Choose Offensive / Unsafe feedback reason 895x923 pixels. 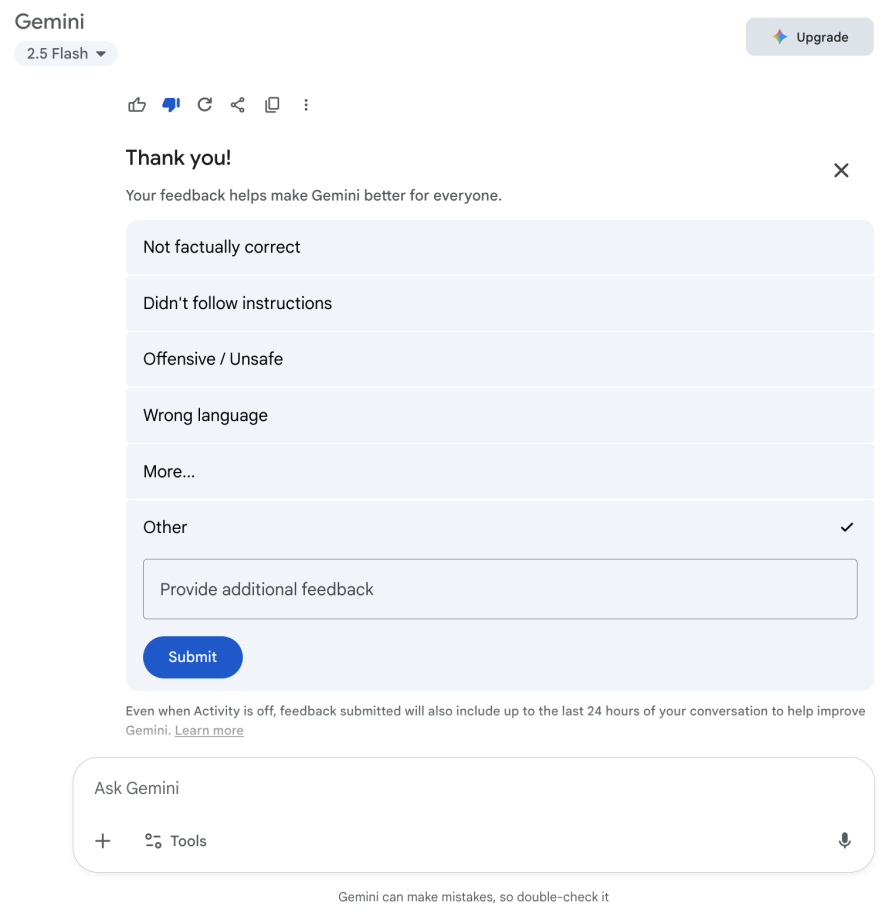click(500, 359)
